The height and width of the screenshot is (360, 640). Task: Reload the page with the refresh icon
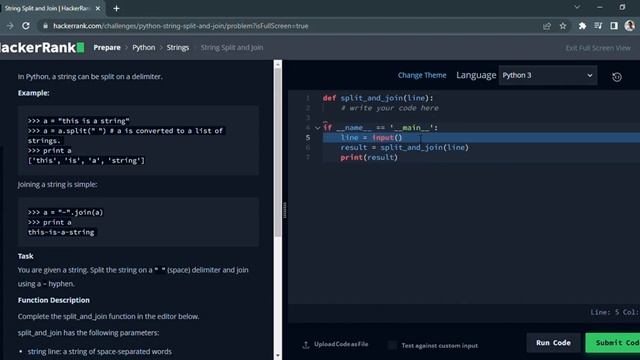tap(26, 26)
